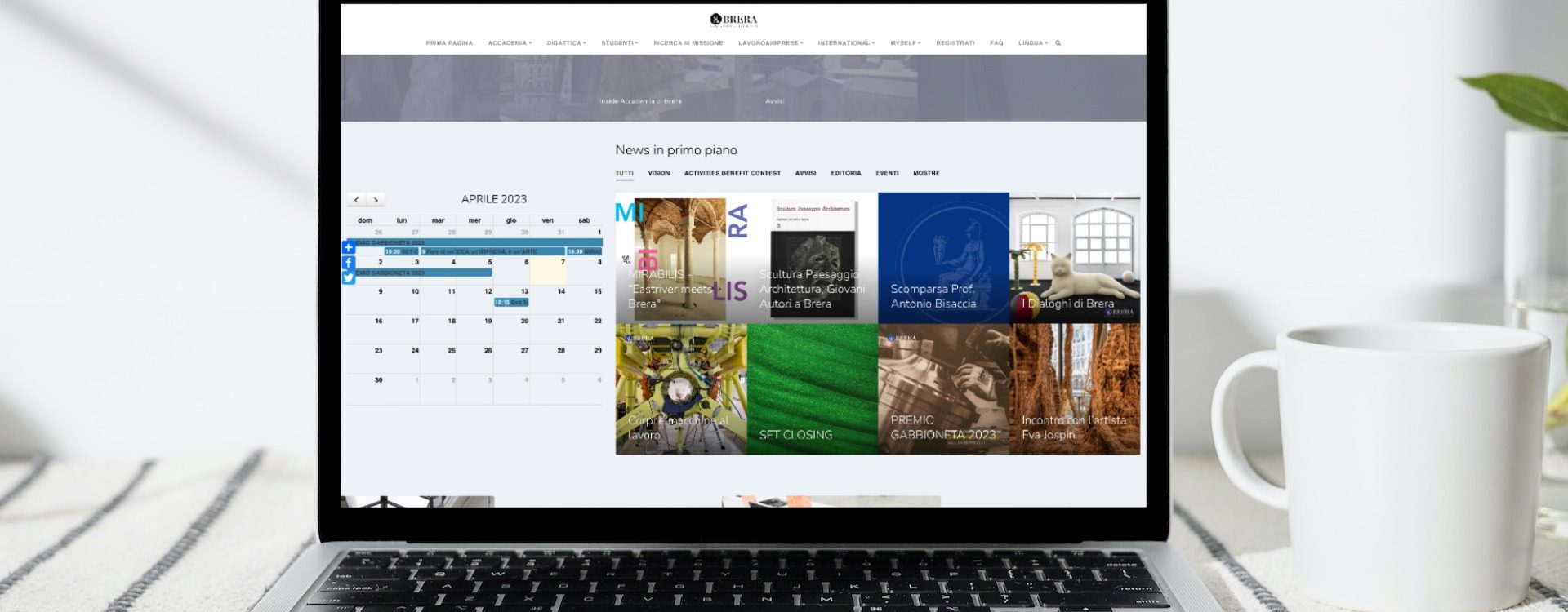This screenshot has height=612, width=1568.
Task: Go to the next month in the calendar
Action: [x=376, y=200]
